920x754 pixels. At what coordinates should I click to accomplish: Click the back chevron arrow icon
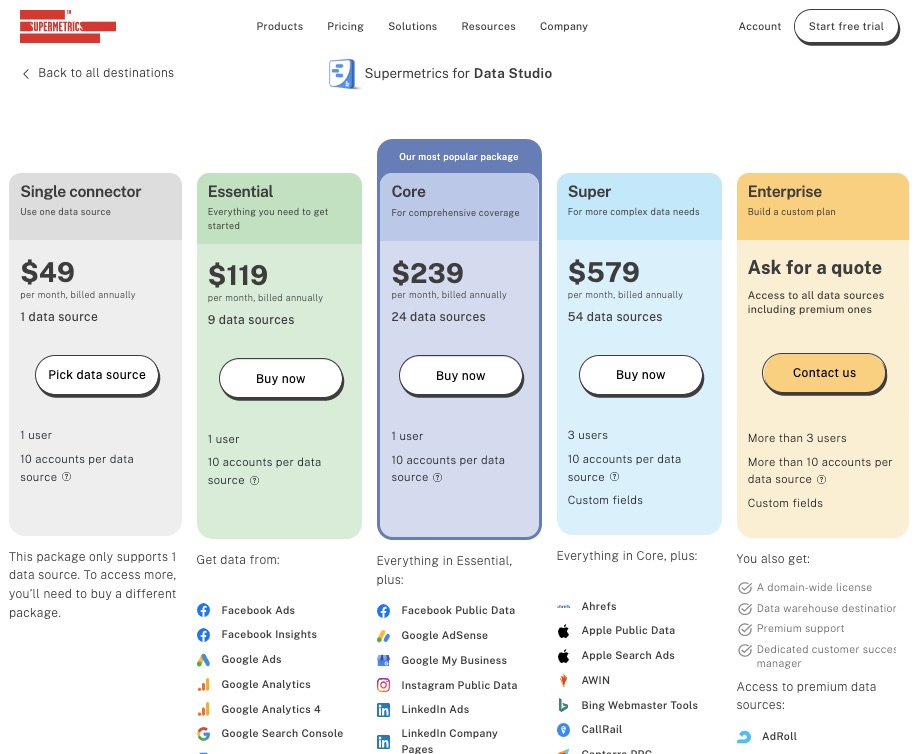(26, 74)
